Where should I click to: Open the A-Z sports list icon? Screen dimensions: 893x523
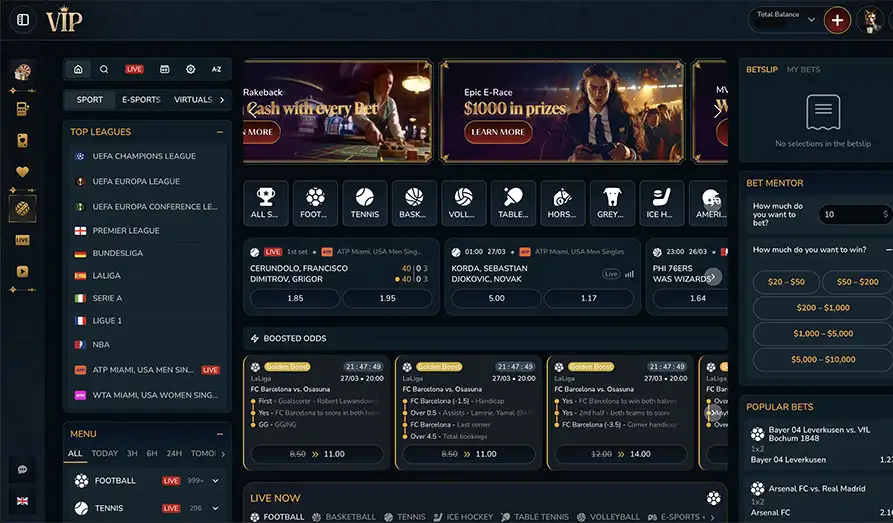pos(216,69)
